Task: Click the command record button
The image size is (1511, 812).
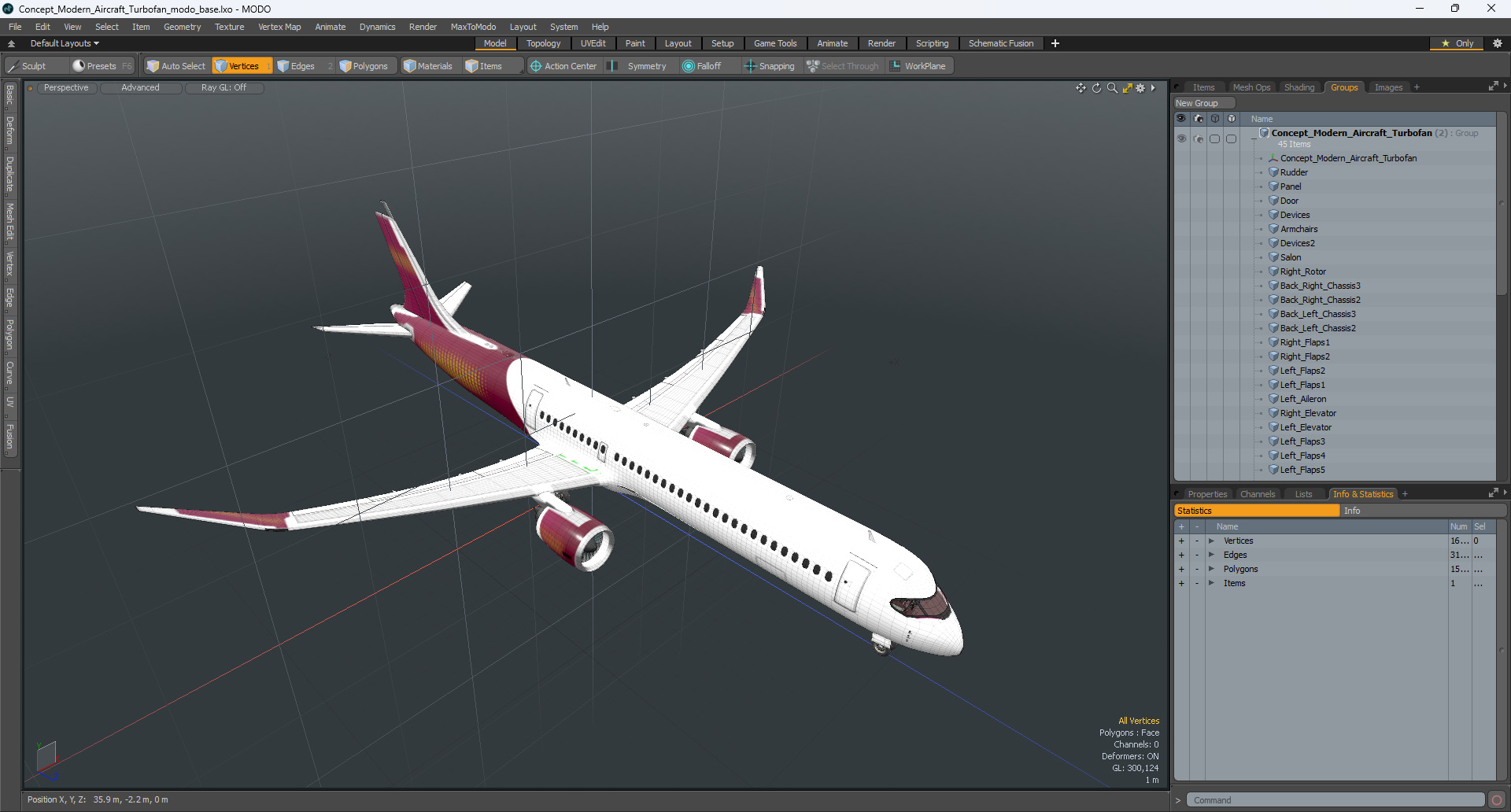Action: pos(1496,800)
